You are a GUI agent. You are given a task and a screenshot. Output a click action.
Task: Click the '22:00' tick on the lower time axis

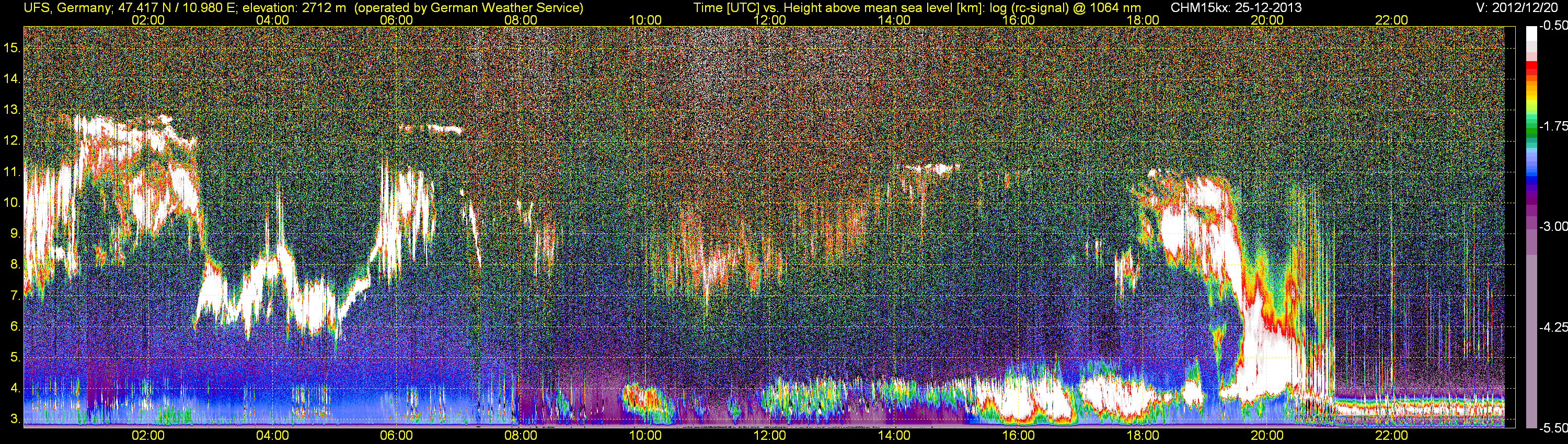(1391, 436)
